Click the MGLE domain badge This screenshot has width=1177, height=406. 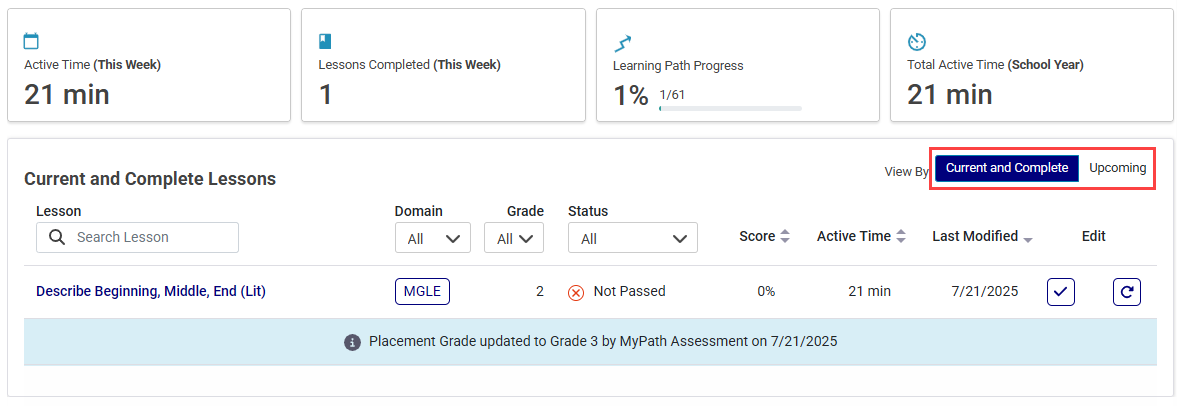422,292
